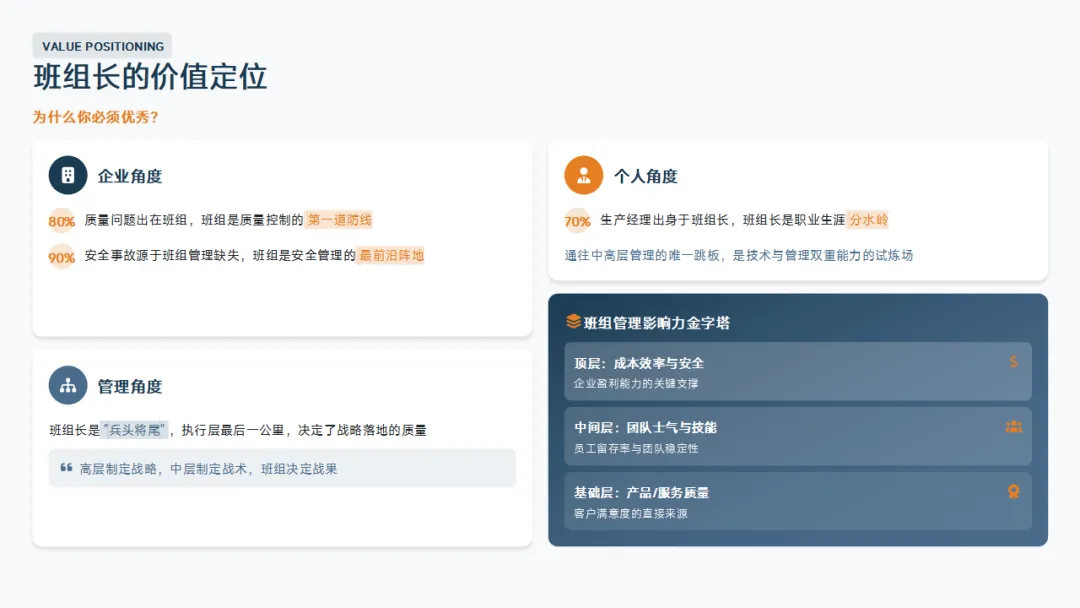The width and height of the screenshot is (1080, 608).
Task: Click the text 员工留存率与团队稳定性
Action: click(x=636, y=448)
